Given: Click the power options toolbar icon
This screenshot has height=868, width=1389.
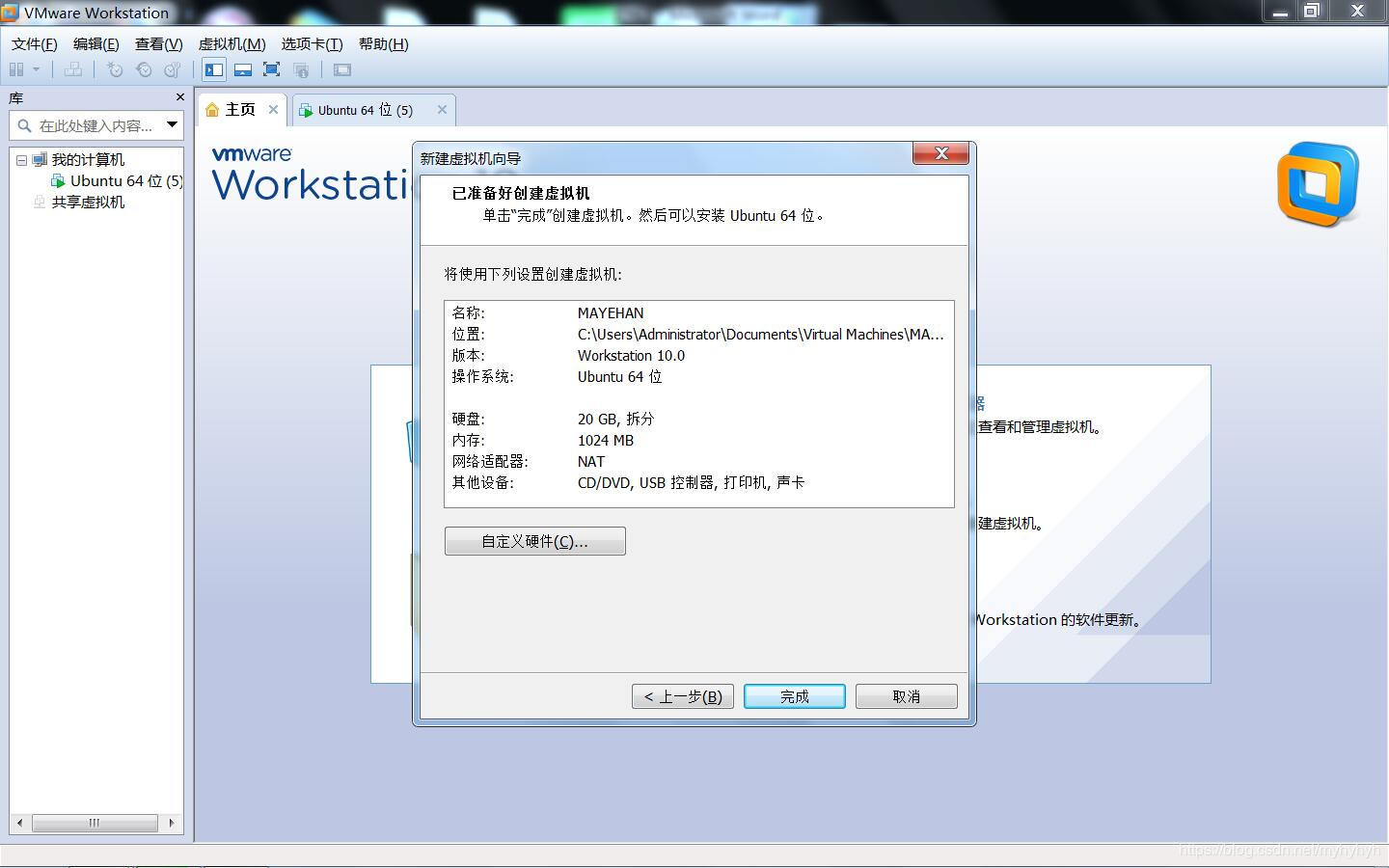Looking at the screenshot, I should click(x=15, y=68).
